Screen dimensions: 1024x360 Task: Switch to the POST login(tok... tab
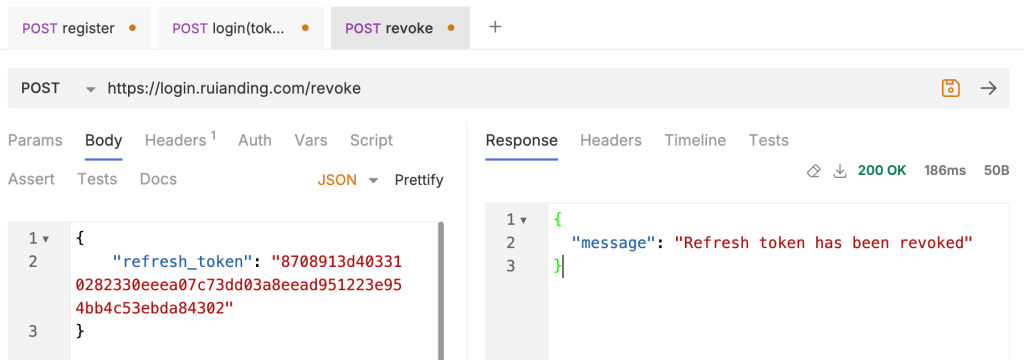[x=240, y=28]
